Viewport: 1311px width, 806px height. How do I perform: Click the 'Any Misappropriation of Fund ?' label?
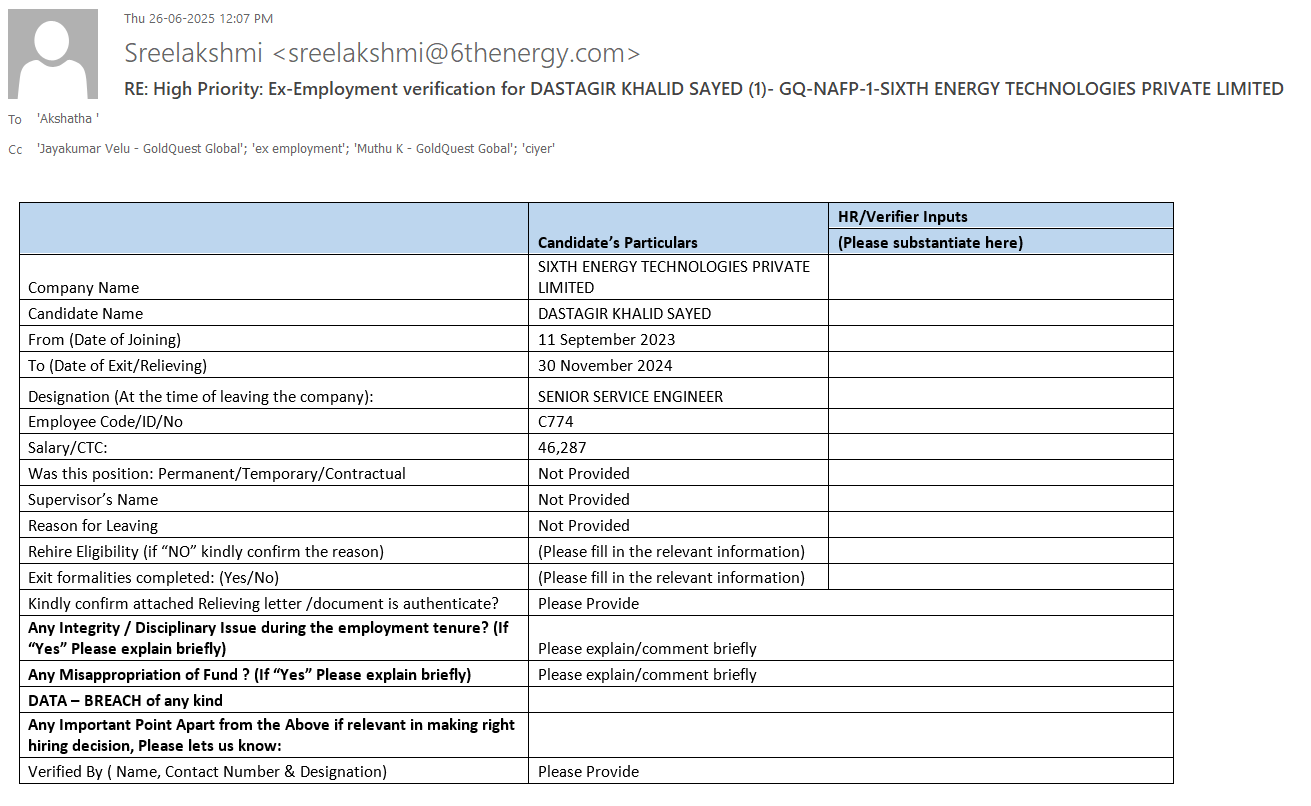coord(250,675)
